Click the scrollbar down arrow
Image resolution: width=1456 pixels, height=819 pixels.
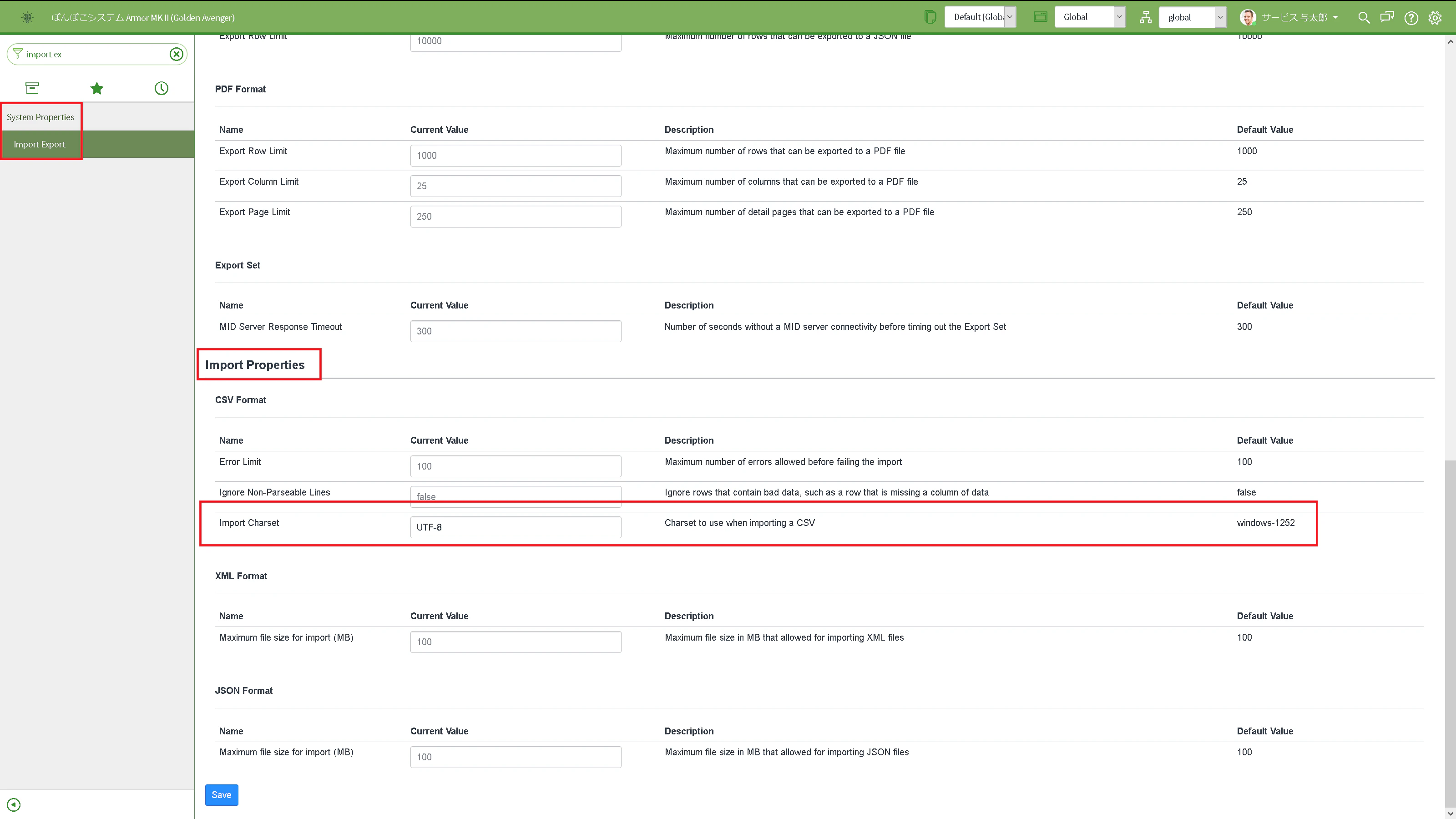(1451, 814)
